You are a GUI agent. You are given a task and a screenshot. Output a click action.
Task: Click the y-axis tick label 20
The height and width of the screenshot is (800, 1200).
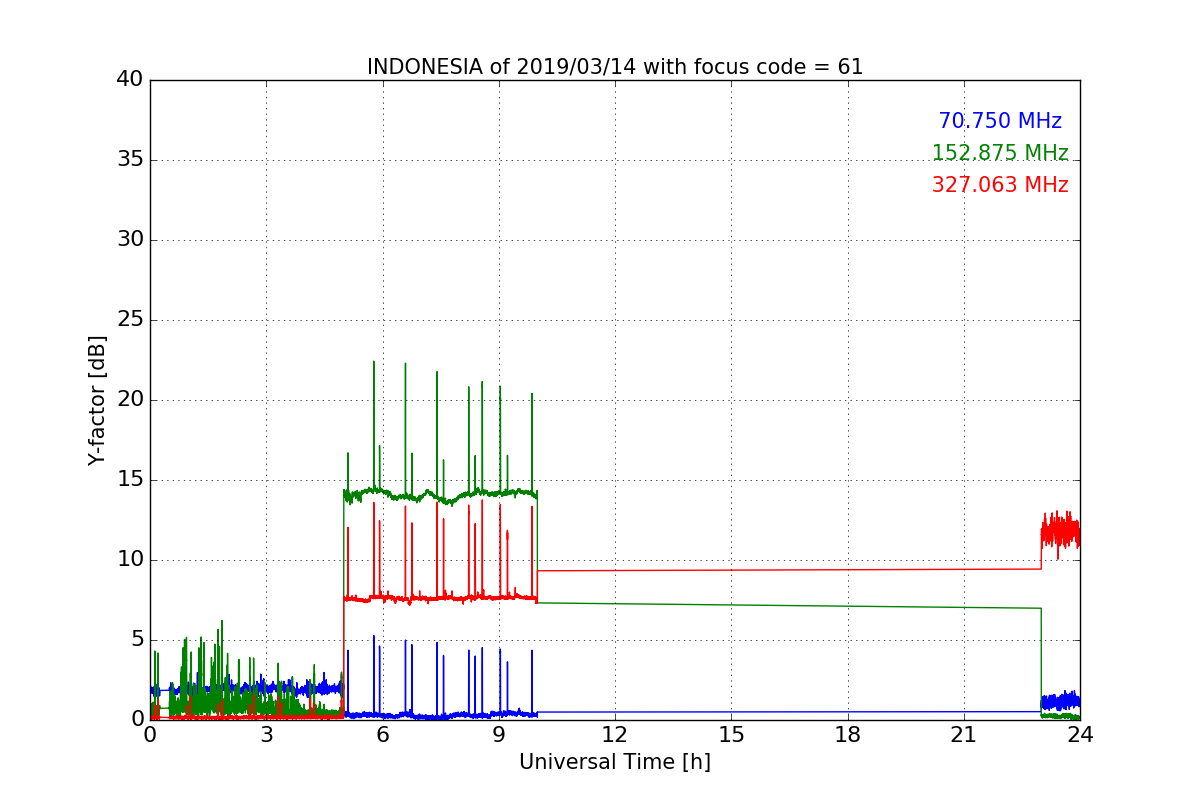coord(130,400)
